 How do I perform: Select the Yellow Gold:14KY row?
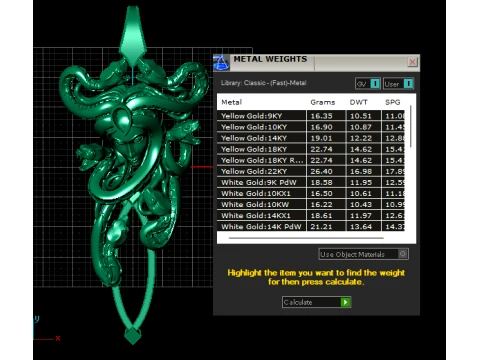click(x=311, y=138)
